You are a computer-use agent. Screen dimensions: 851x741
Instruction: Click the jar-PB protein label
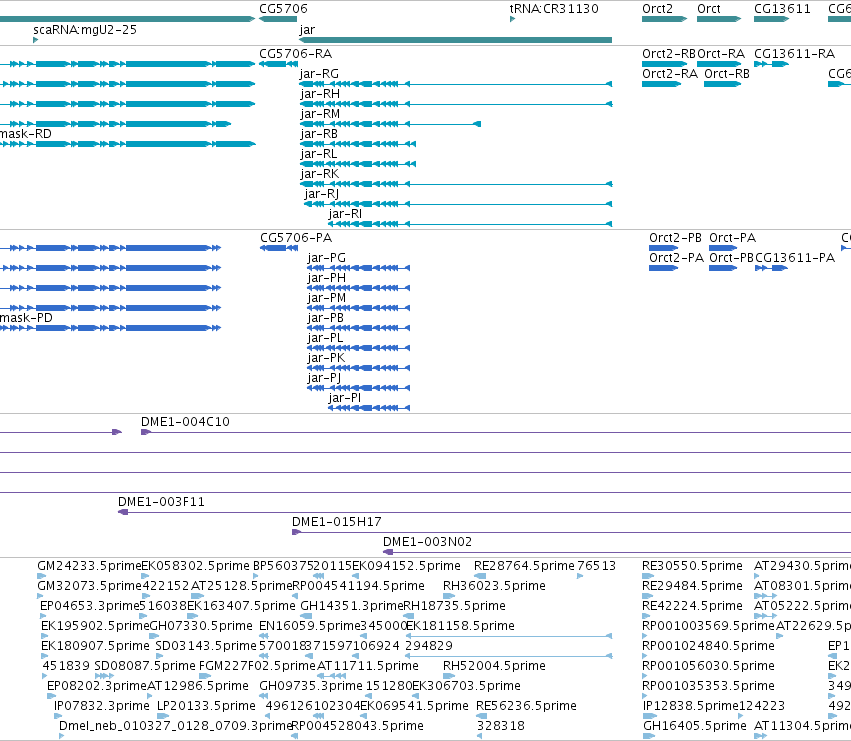pos(326,318)
